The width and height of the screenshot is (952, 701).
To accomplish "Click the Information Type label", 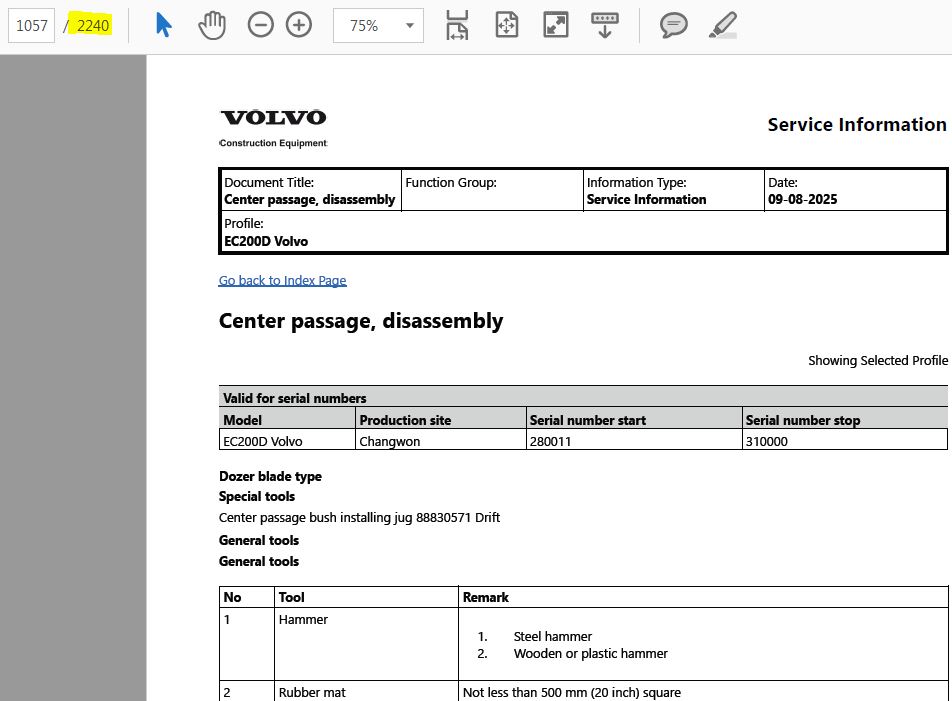I will (x=636, y=183).
